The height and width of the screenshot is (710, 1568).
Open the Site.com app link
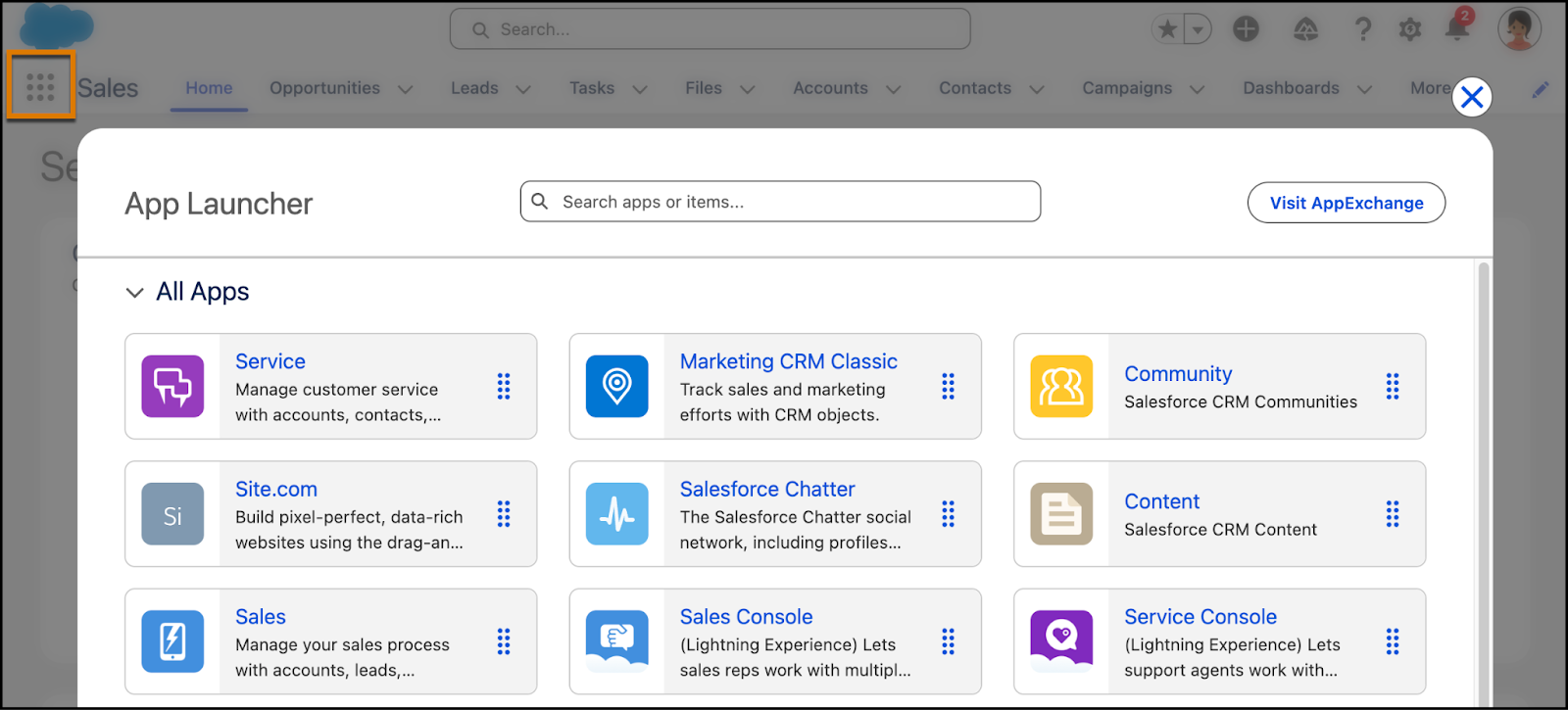coord(276,489)
